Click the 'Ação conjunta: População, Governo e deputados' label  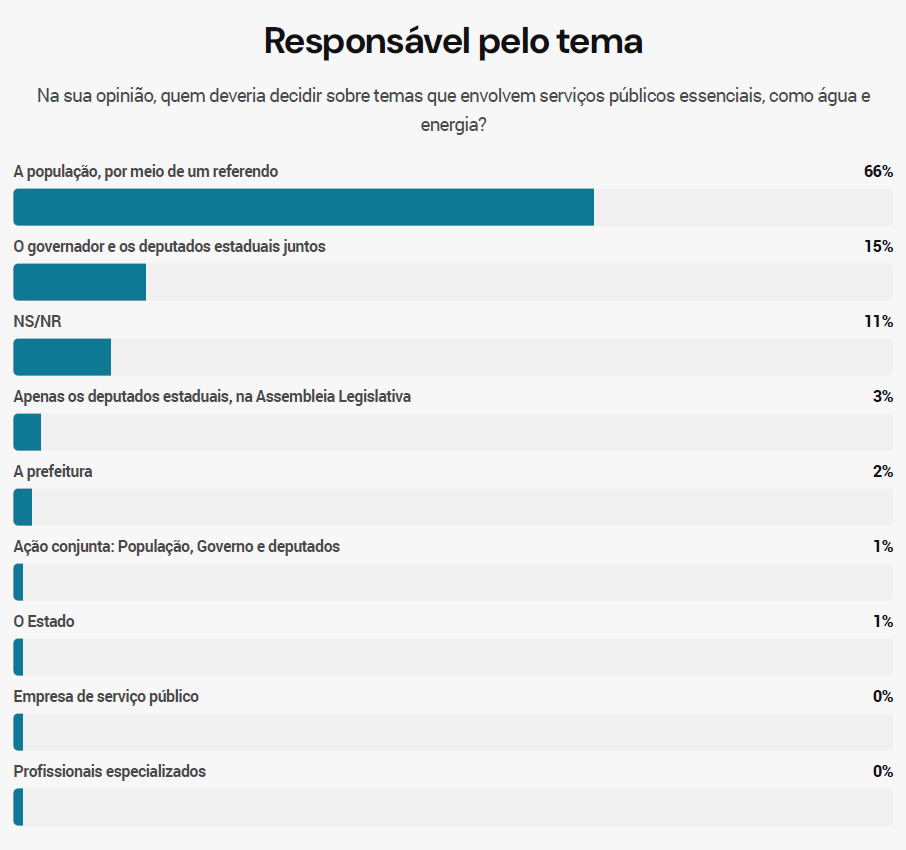tap(177, 546)
